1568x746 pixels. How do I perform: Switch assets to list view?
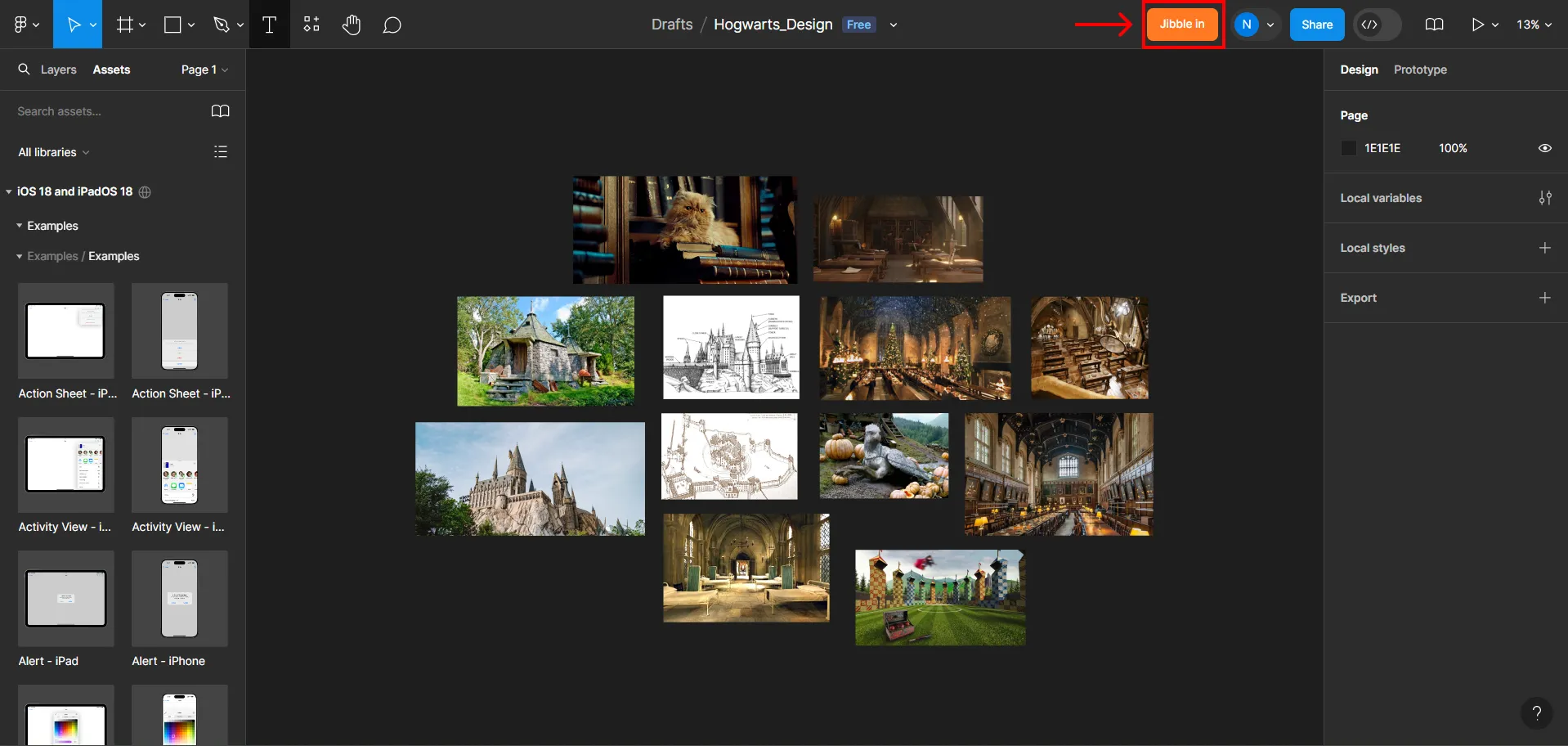pos(220,152)
